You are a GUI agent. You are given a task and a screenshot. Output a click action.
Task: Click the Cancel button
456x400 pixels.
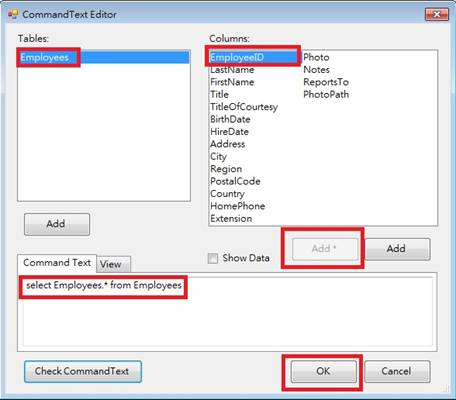[397, 371]
